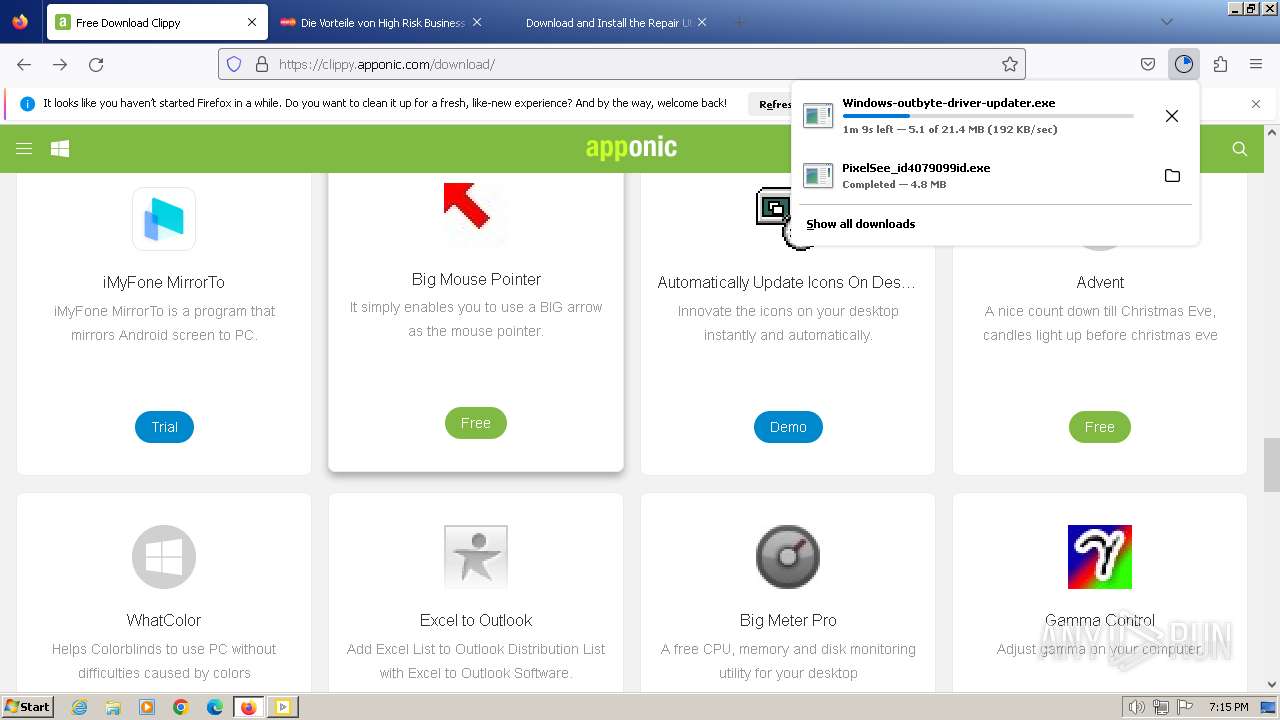Open Show all downloads
The height and width of the screenshot is (720, 1280).
(861, 224)
